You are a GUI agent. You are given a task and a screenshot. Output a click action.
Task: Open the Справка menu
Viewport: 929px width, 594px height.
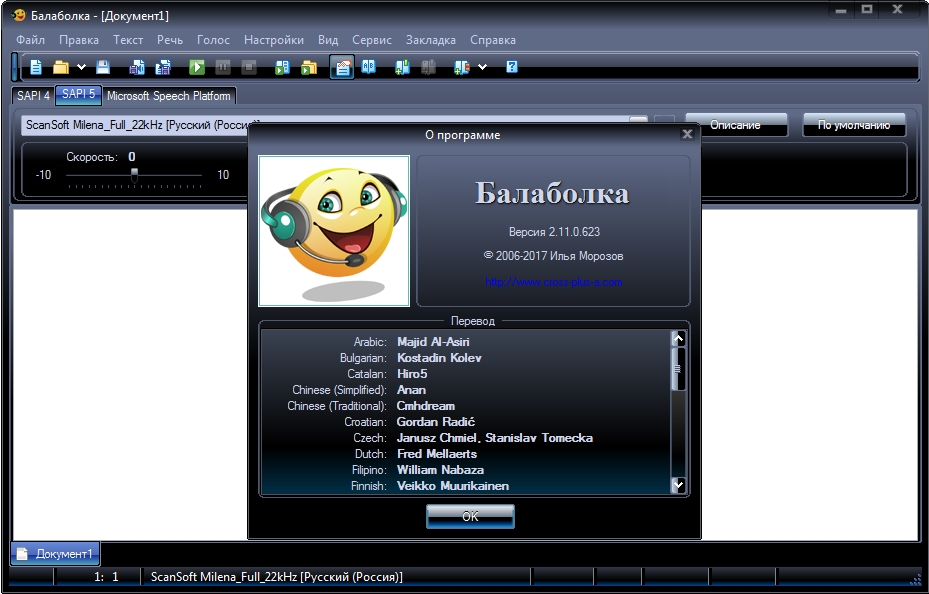[493, 40]
